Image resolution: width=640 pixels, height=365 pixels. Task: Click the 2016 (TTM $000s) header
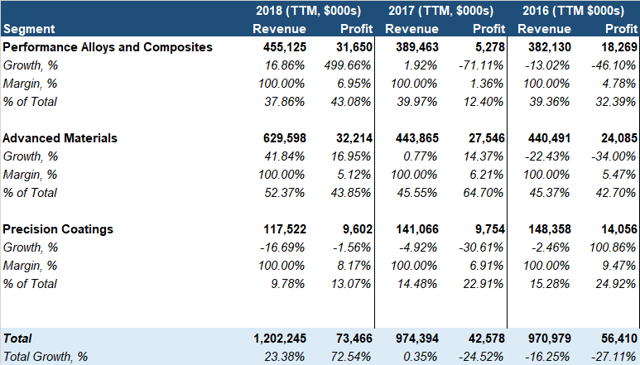(x=573, y=11)
